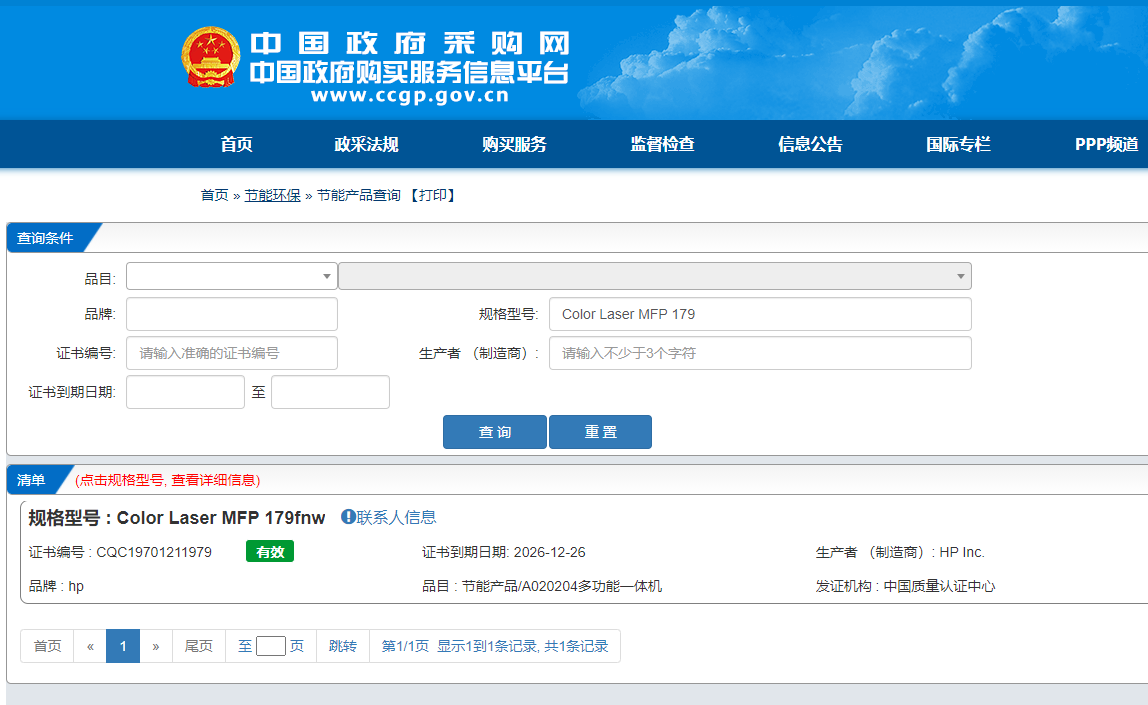Click the 查询 search button

point(494,432)
